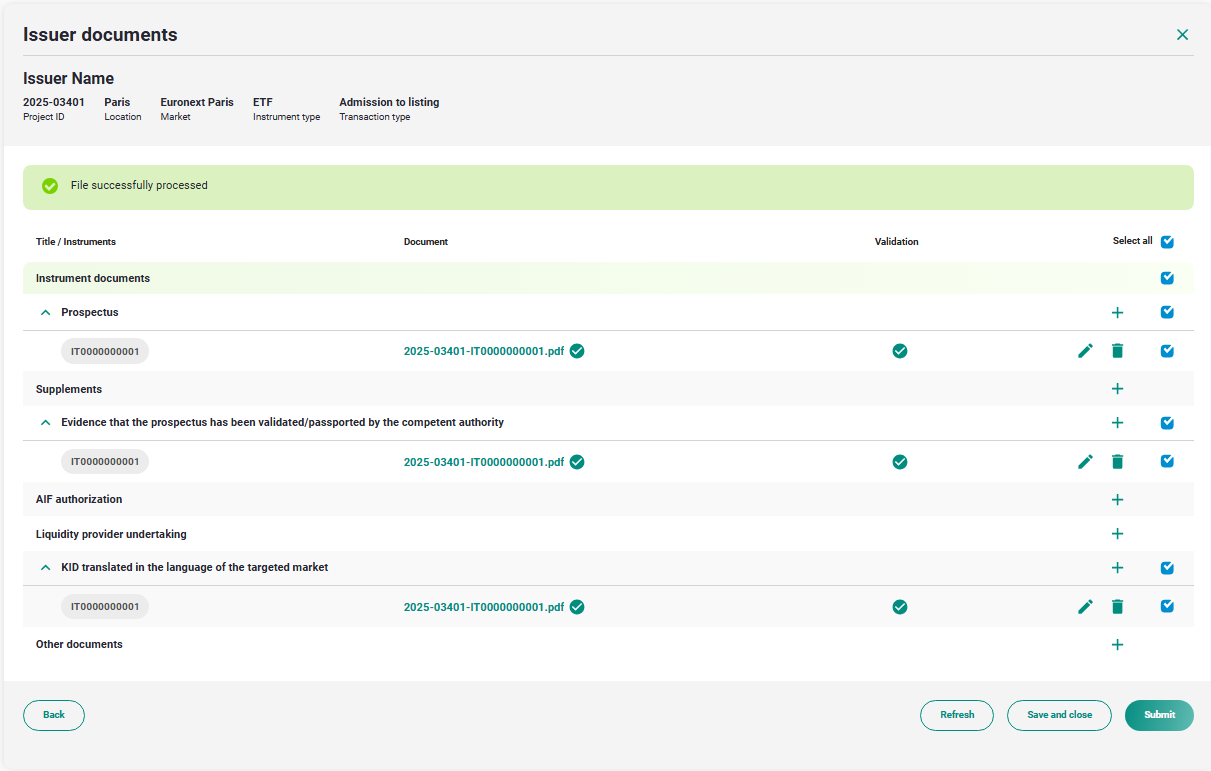Go back using the Back button
Screen dimensions: 1211x771
[x=54, y=715]
